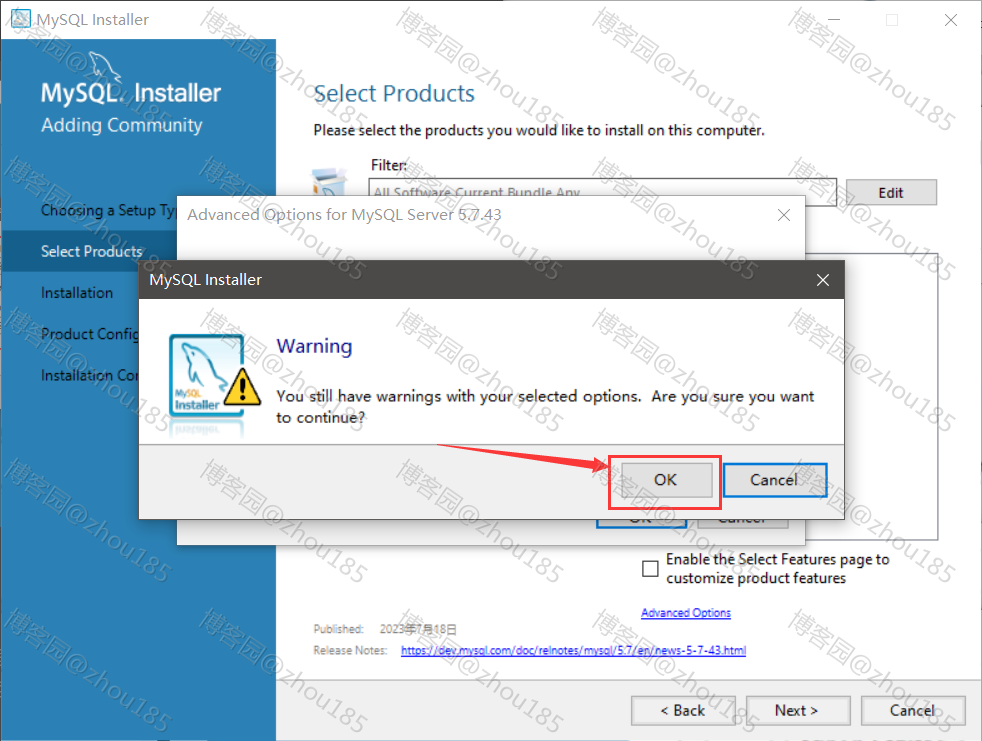Screen dimensions: 982x741
Task: Close the main MySQL Installer window
Action: click(x=951, y=20)
